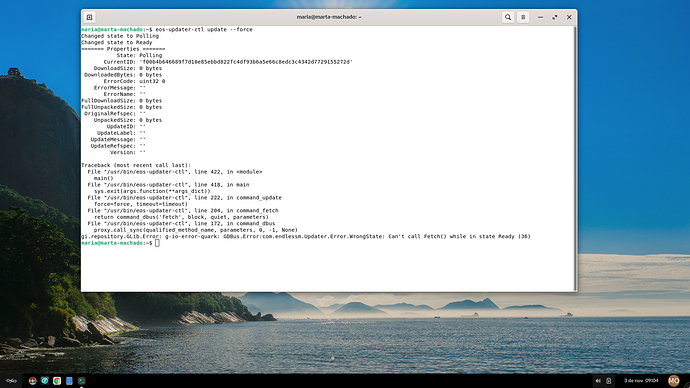Click the command 'eos-updater-ctl update --force'
Image resolution: width=690 pixels, height=388 pixels.
[204, 29]
